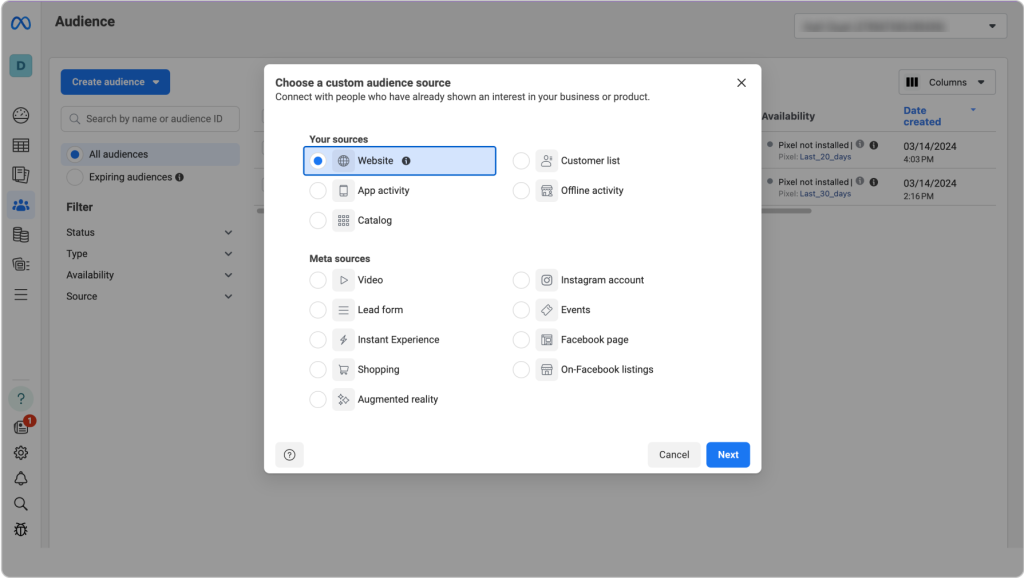Screen dimensions: 1024x578
Task: Open the notifications bell icon
Action: (21, 479)
